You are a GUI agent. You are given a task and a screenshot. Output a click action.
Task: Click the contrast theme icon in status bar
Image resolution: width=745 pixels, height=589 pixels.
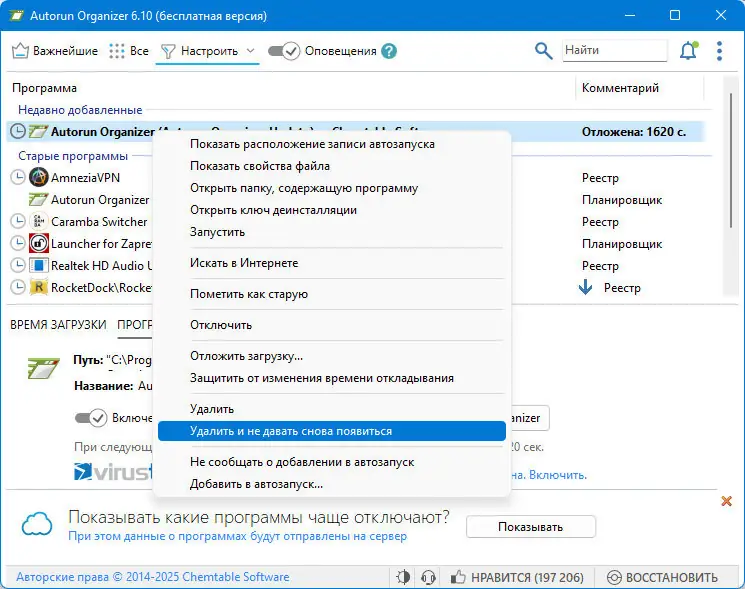click(403, 577)
